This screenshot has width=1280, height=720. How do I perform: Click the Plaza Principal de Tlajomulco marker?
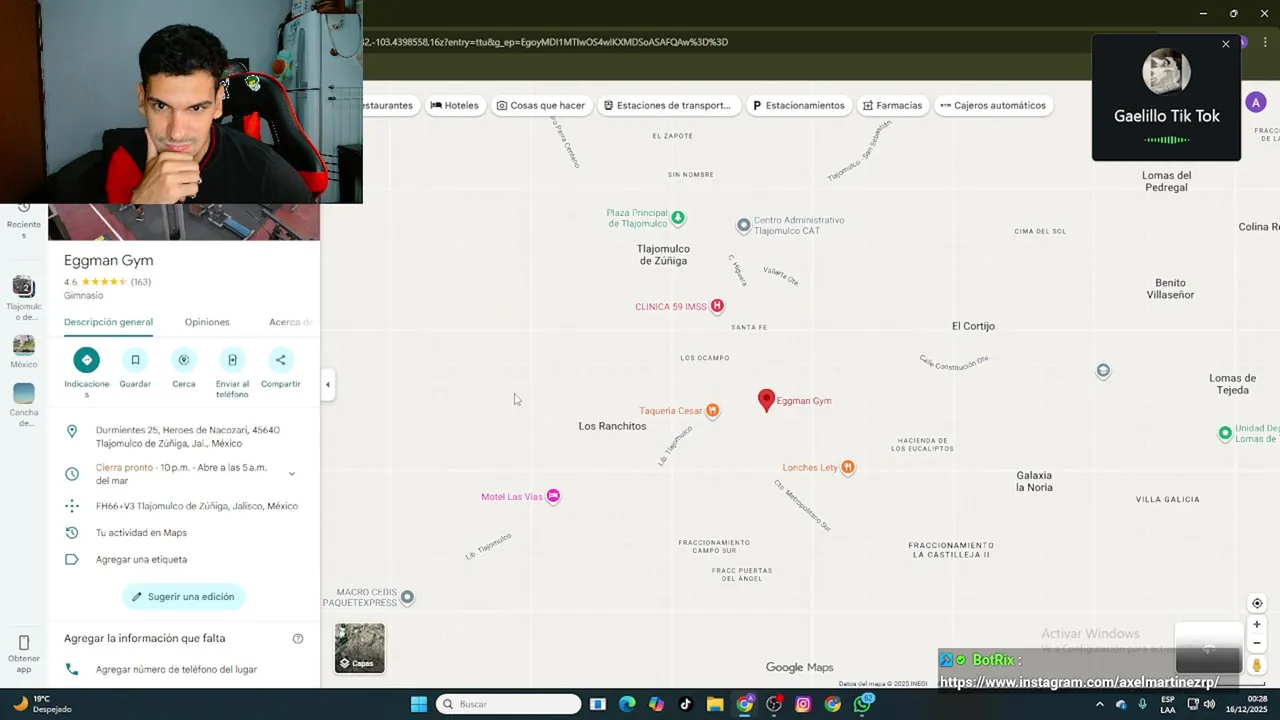pos(678,217)
